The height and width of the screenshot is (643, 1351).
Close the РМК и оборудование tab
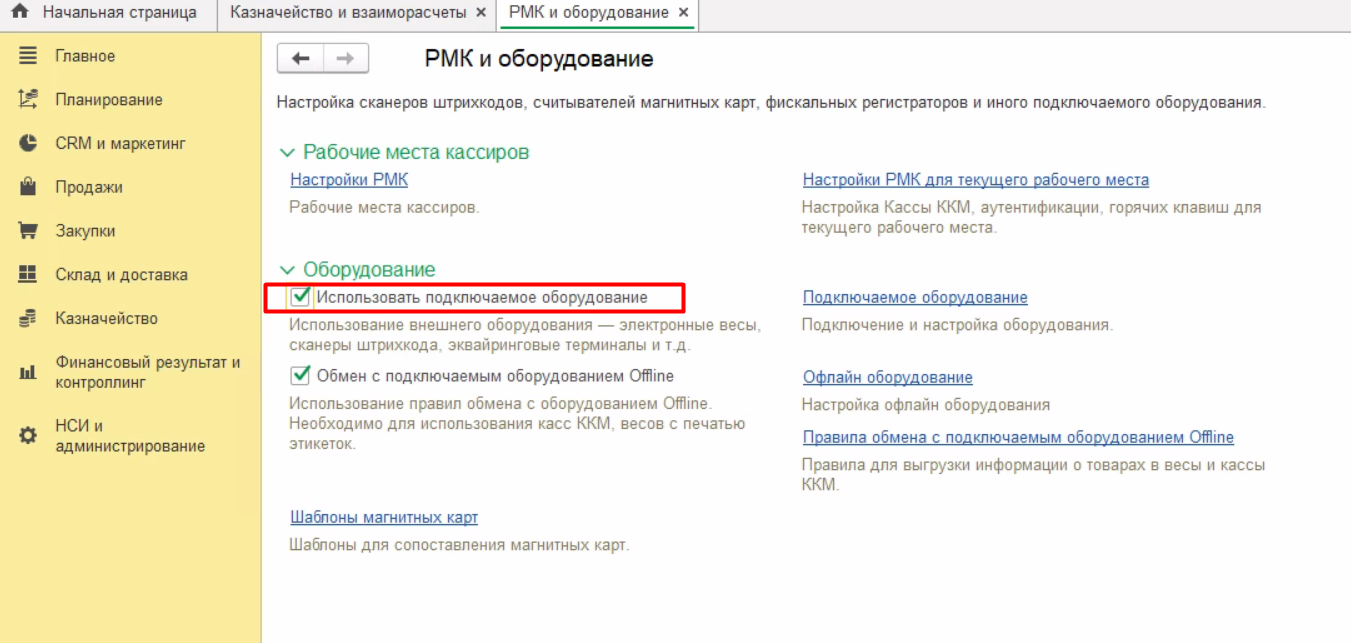click(683, 13)
